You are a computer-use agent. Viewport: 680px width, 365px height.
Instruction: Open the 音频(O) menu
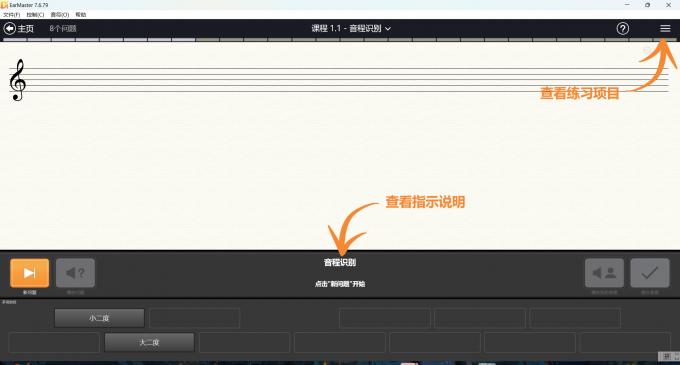[x=60, y=15]
